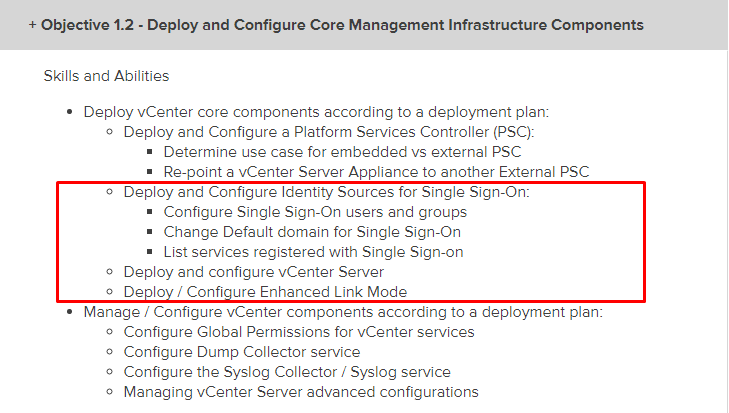The height and width of the screenshot is (413, 729).
Task: Click Managing vCenter Server advanced configurations
Action: tap(301, 392)
